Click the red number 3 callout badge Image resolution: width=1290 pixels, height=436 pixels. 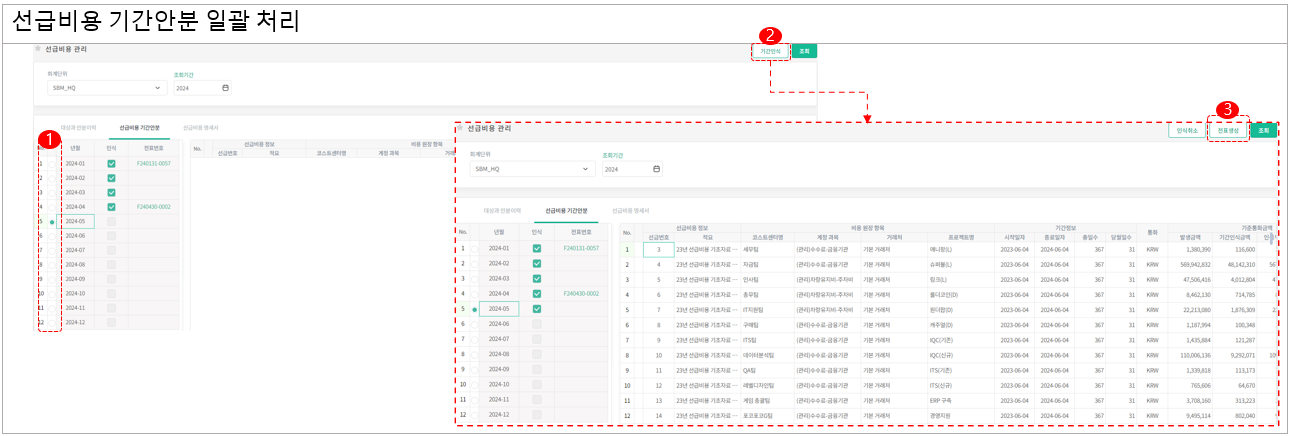point(1227,108)
